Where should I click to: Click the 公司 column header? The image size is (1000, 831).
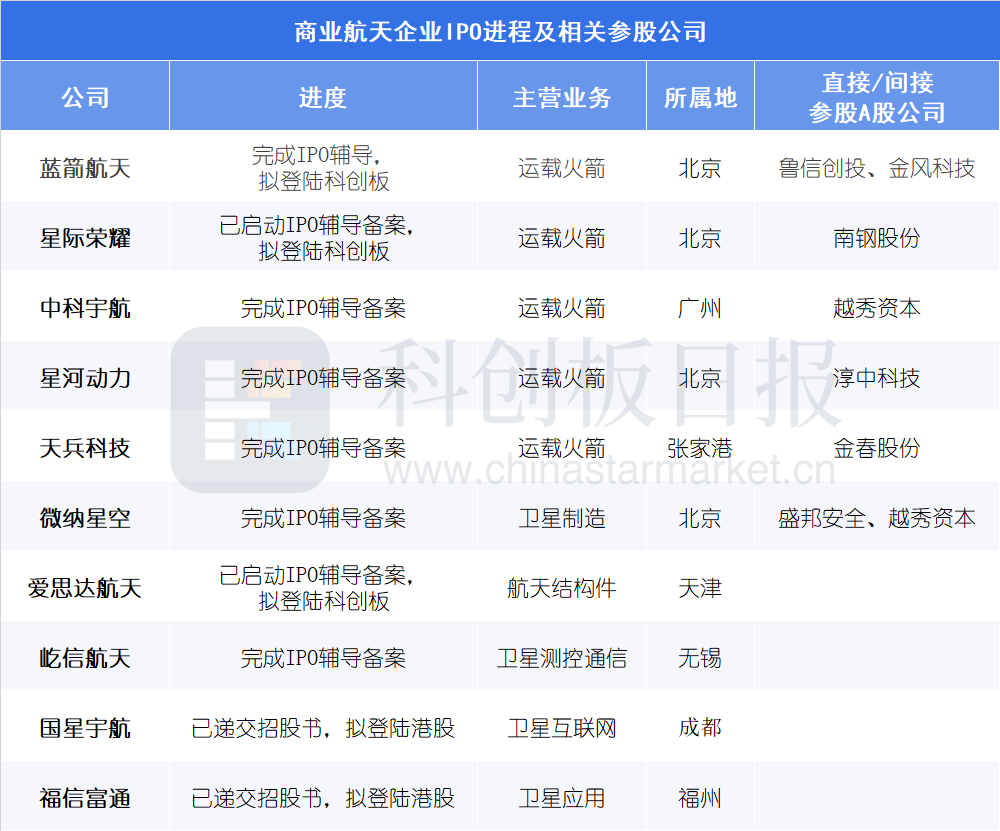pyautogui.click(x=85, y=96)
